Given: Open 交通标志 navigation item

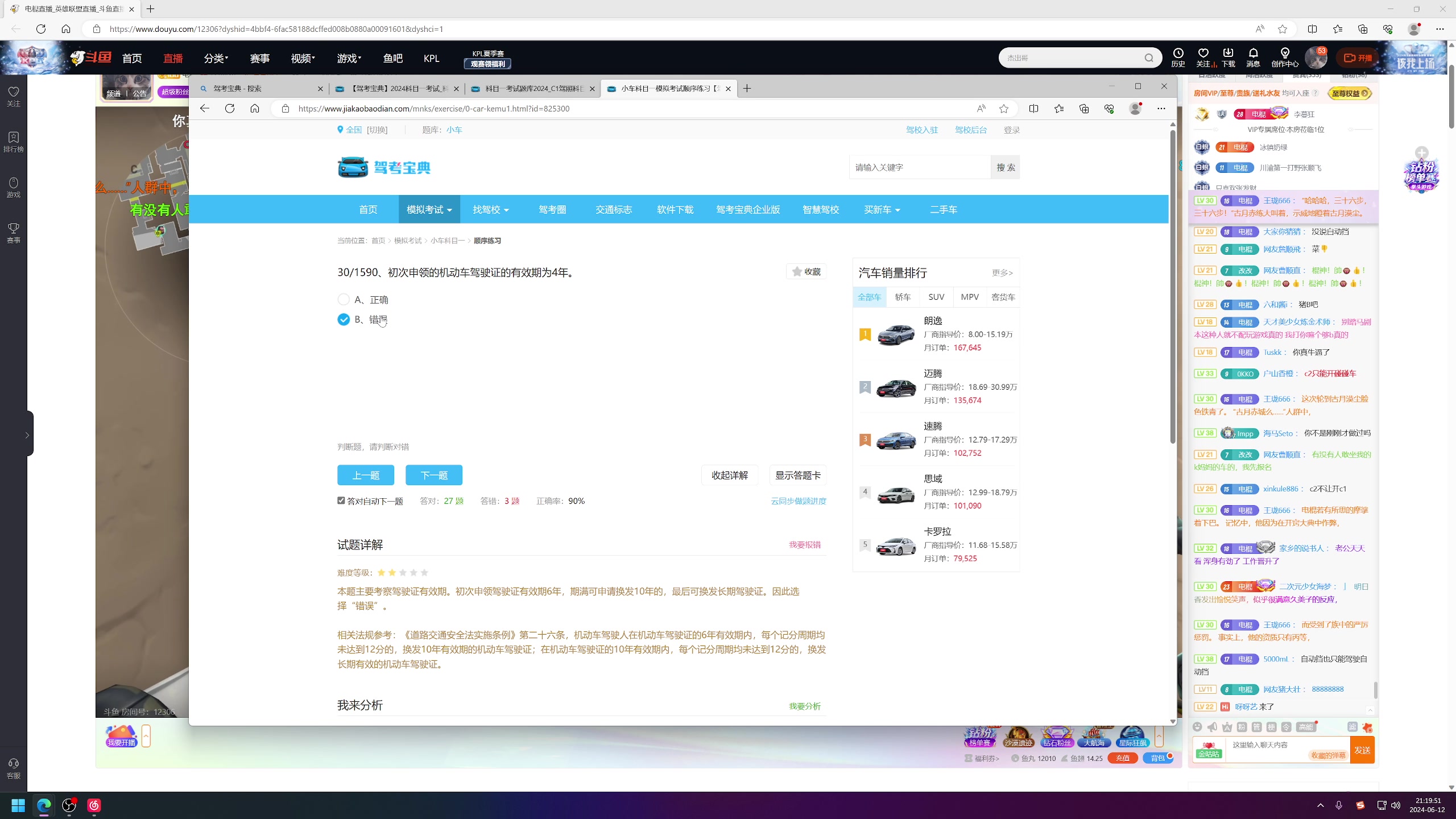Looking at the screenshot, I should pos(614,210).
